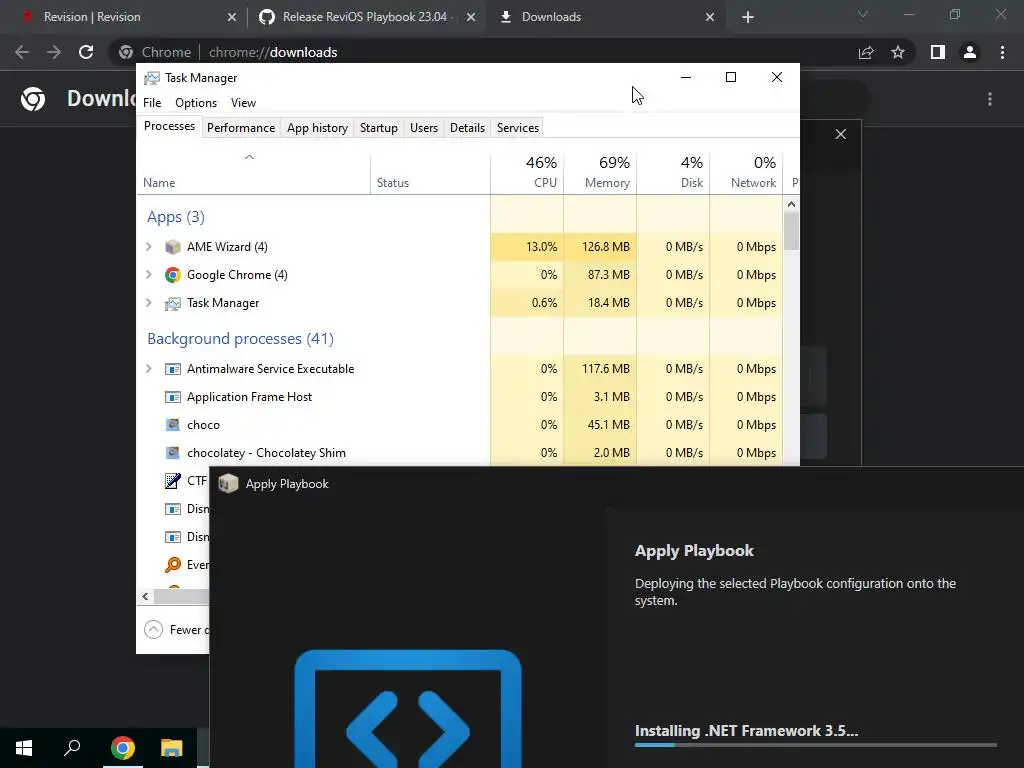
Task: Open the Options menu in Task Manager
Action: 196,103
